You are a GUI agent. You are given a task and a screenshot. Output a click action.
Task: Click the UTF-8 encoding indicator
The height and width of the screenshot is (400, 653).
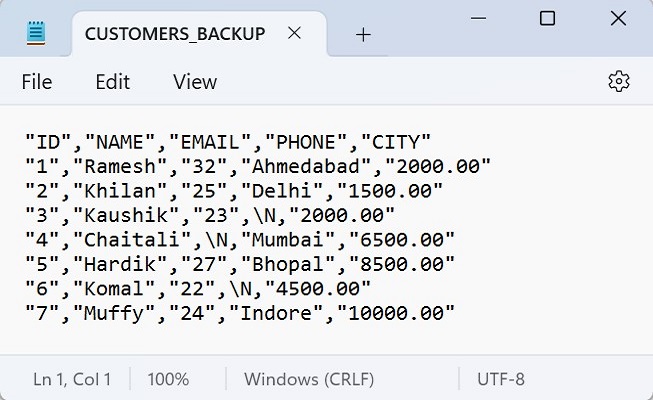tap(502, 379)
